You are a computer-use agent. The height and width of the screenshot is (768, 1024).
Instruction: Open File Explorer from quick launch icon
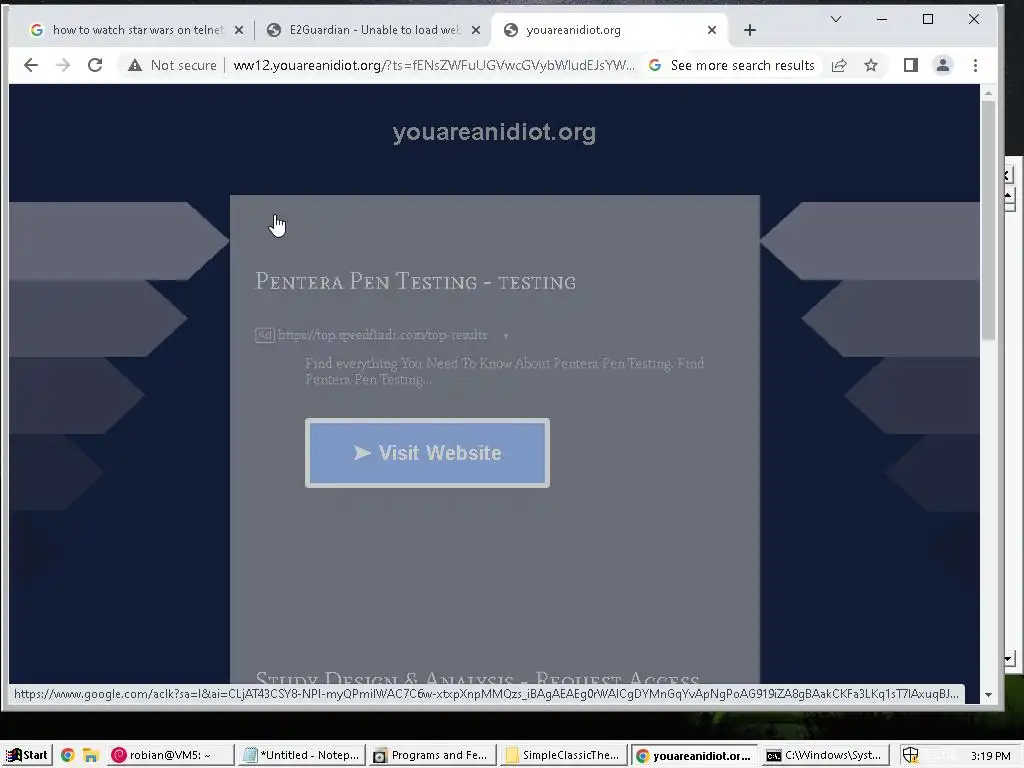click(91, 756)
